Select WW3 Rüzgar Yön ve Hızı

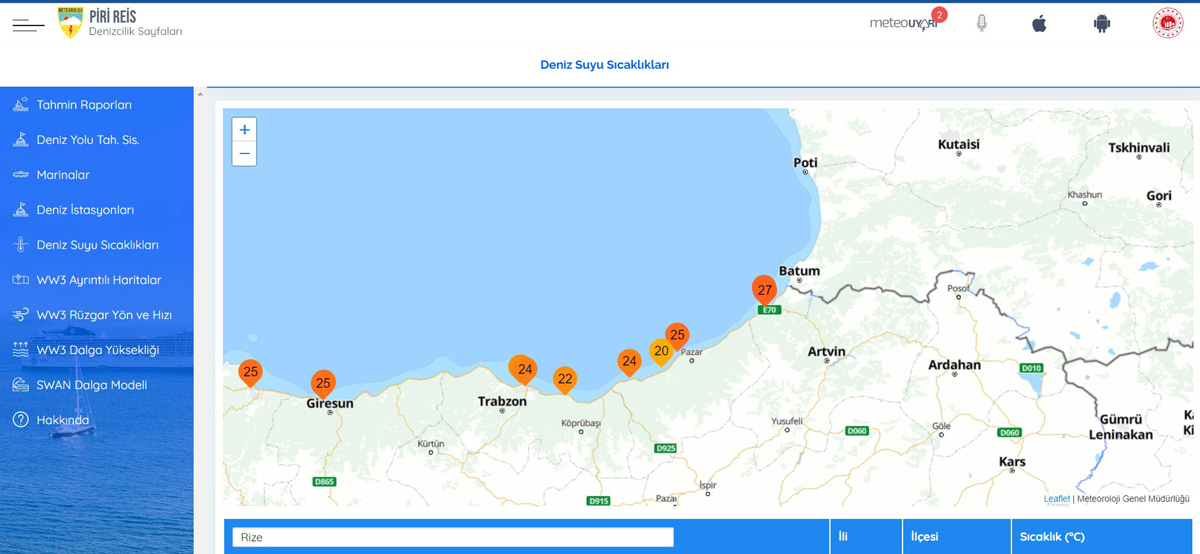tap(104, 315)
